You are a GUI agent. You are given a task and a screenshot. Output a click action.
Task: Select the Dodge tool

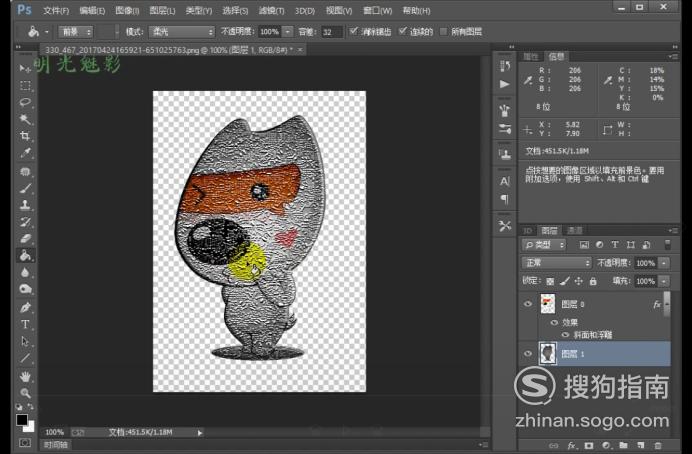point(25,289)
